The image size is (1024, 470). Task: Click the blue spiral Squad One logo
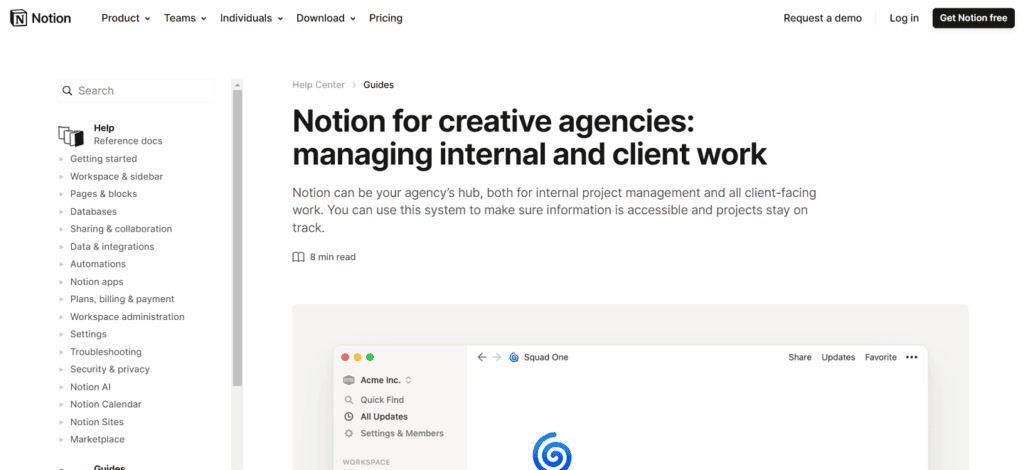[551, 450]
